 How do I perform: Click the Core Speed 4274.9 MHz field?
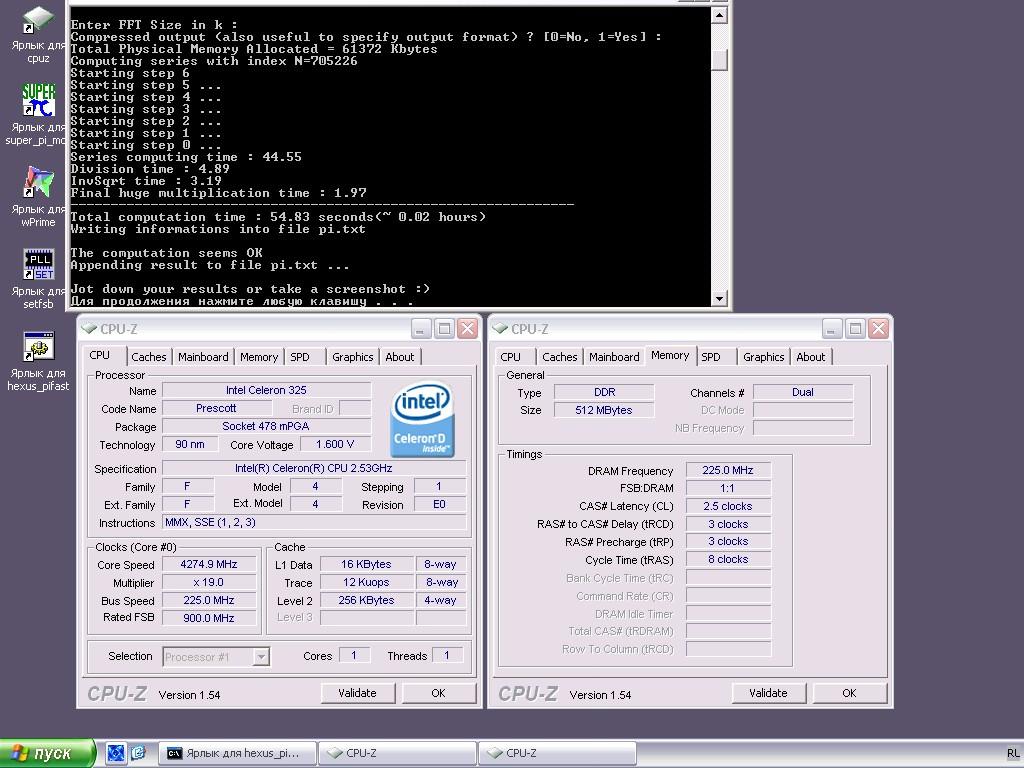coord(209,564)
